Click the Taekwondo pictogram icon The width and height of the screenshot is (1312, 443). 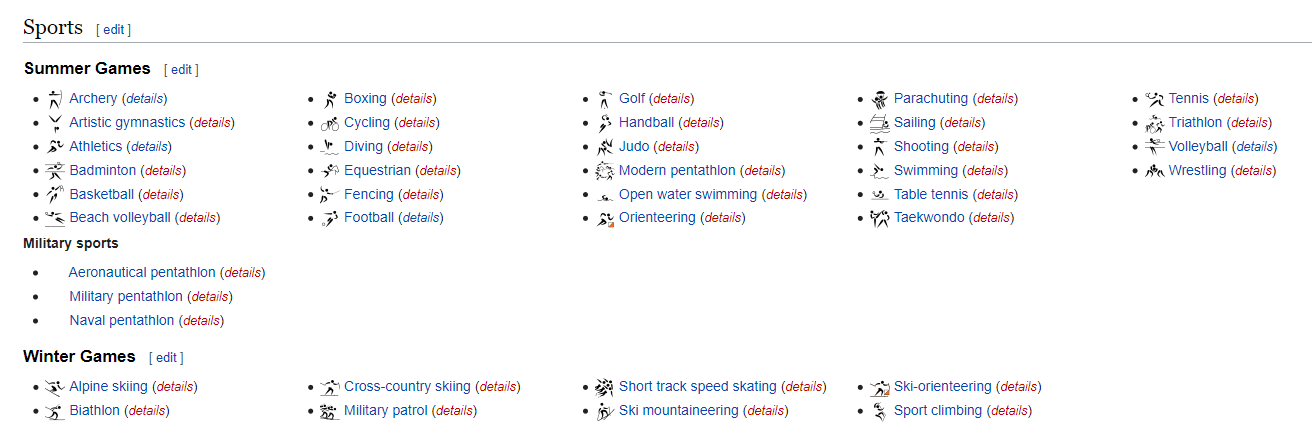(x=879, y=218)
